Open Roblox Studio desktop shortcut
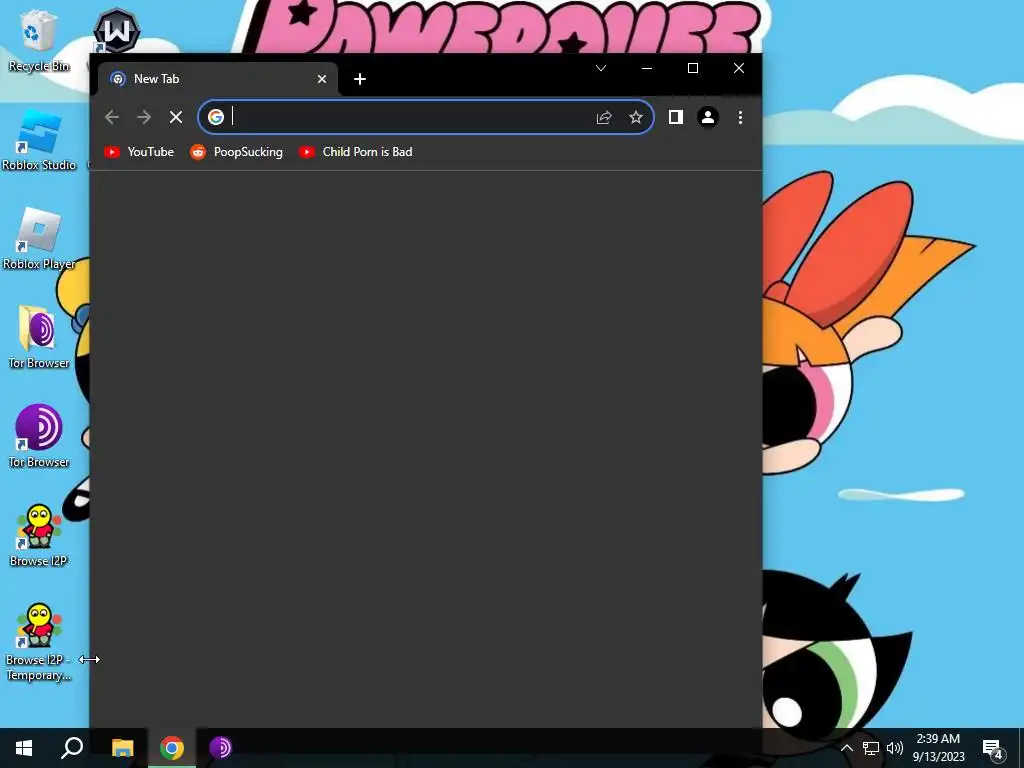Screen dimensions: 1024x768 [38, 140]
